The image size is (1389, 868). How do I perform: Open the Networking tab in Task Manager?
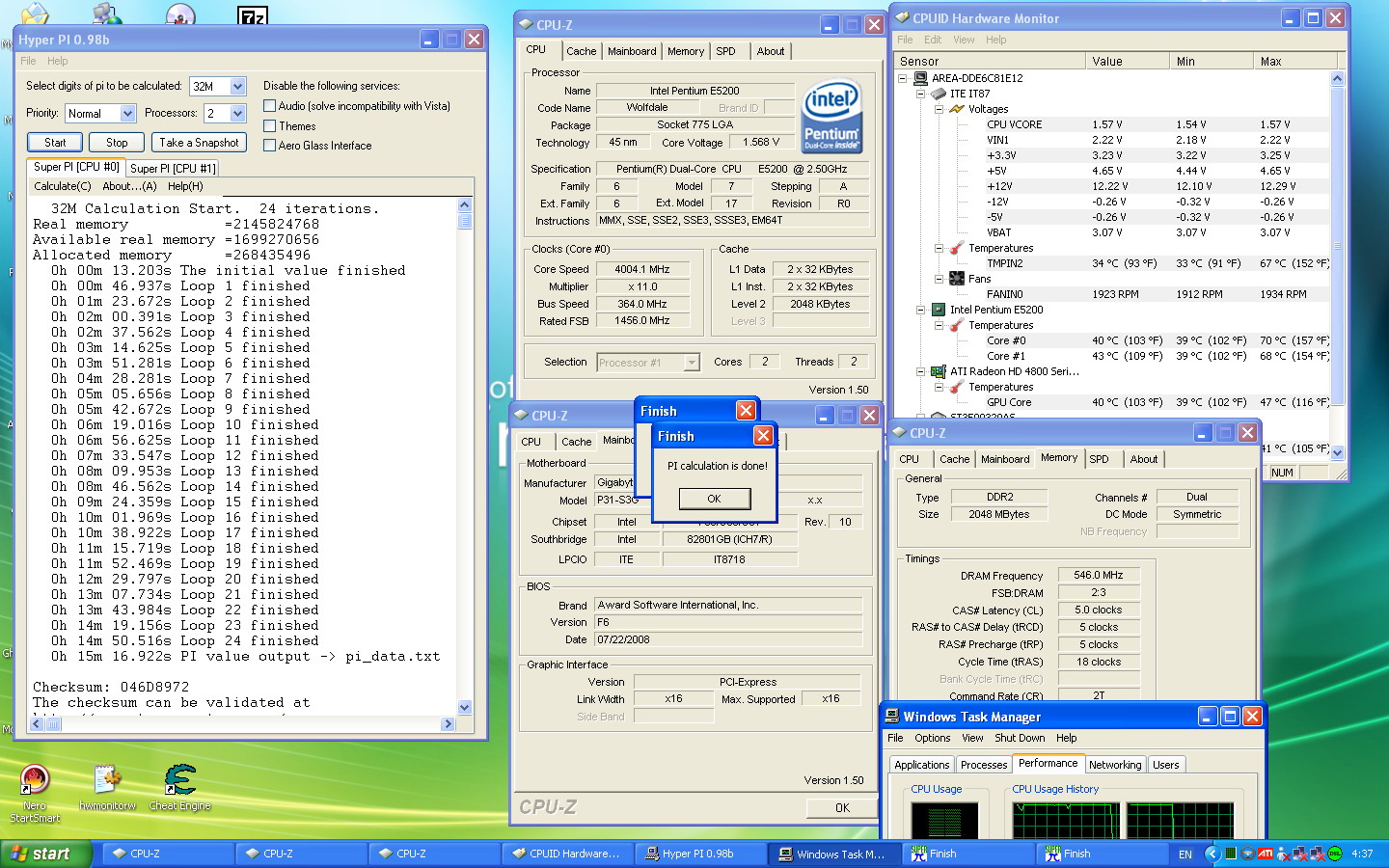click(1114, 765)
